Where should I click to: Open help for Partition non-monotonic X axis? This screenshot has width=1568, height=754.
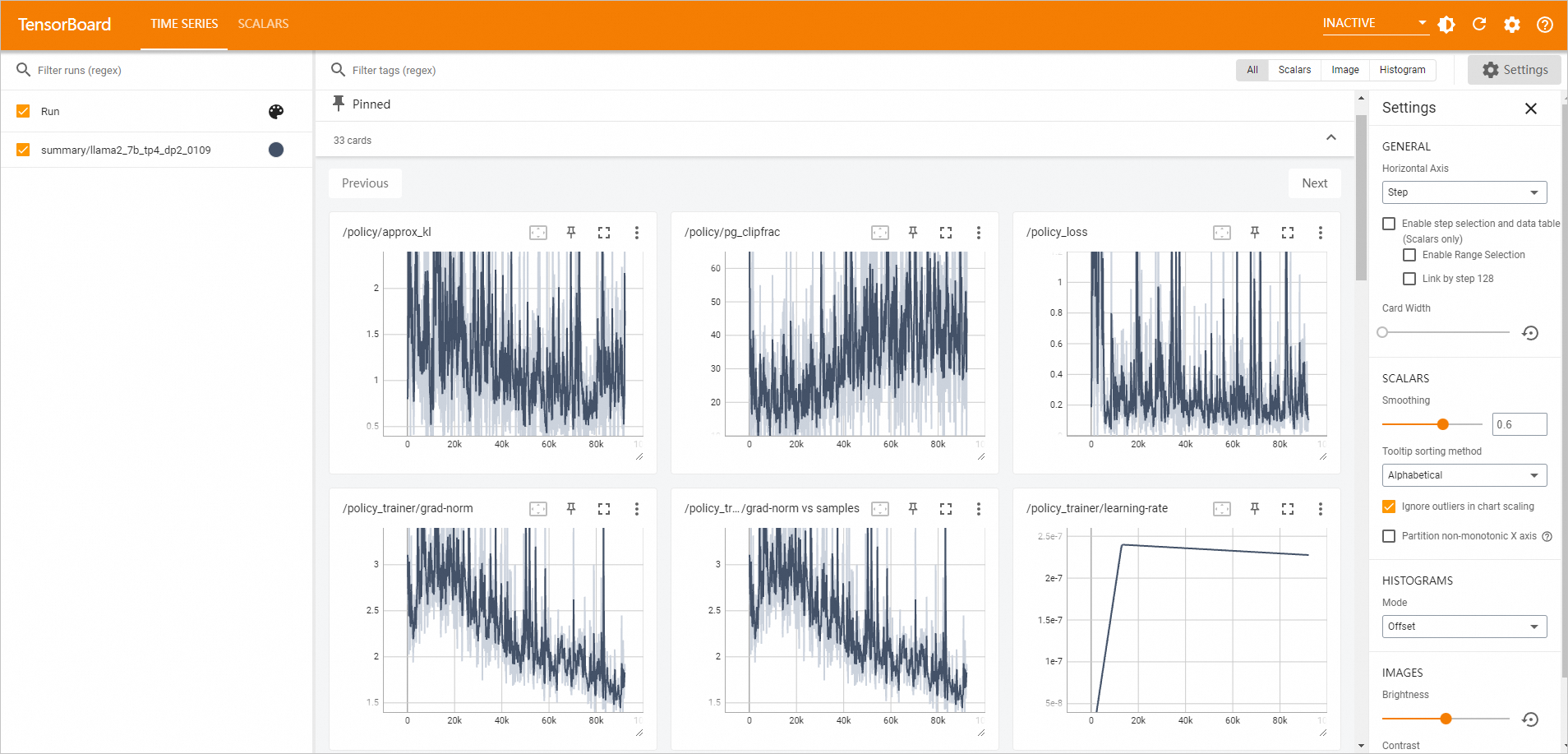coord(1547,536)
